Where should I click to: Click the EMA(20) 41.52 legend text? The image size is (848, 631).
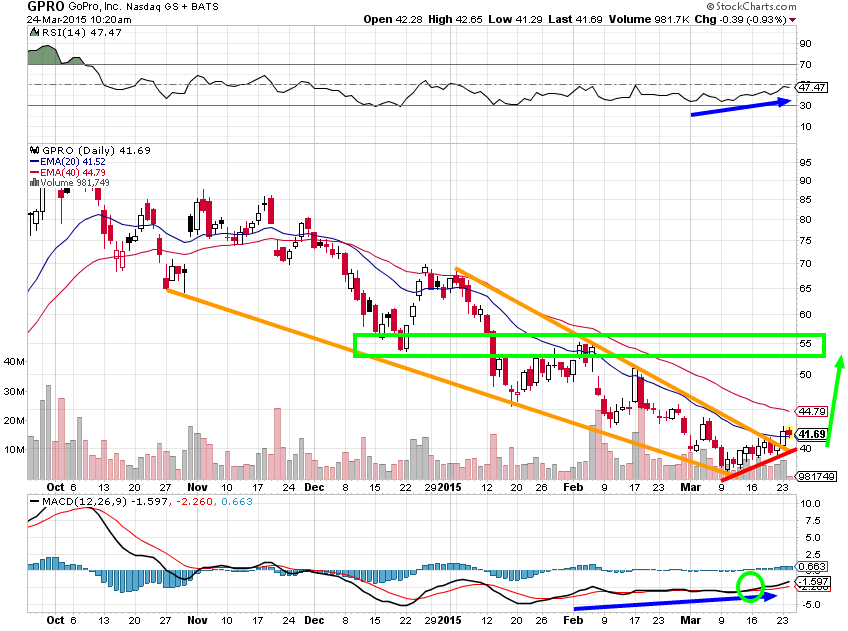point(73,162)
